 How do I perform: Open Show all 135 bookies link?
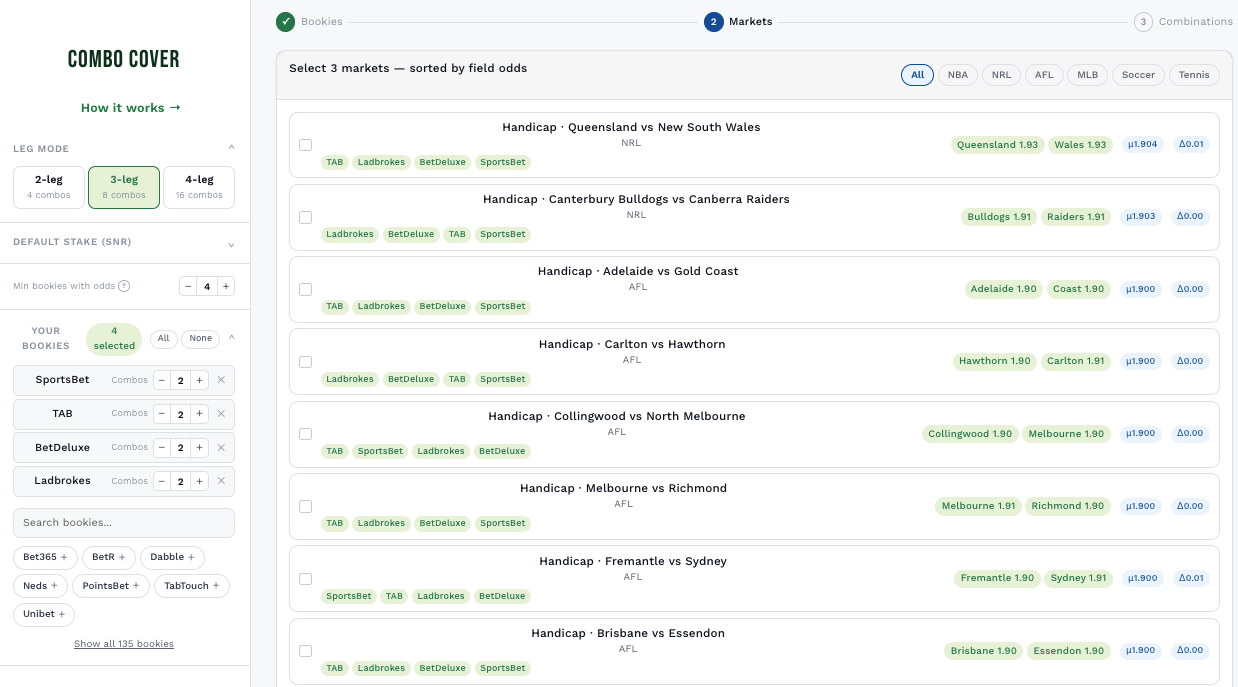point(124,644)
